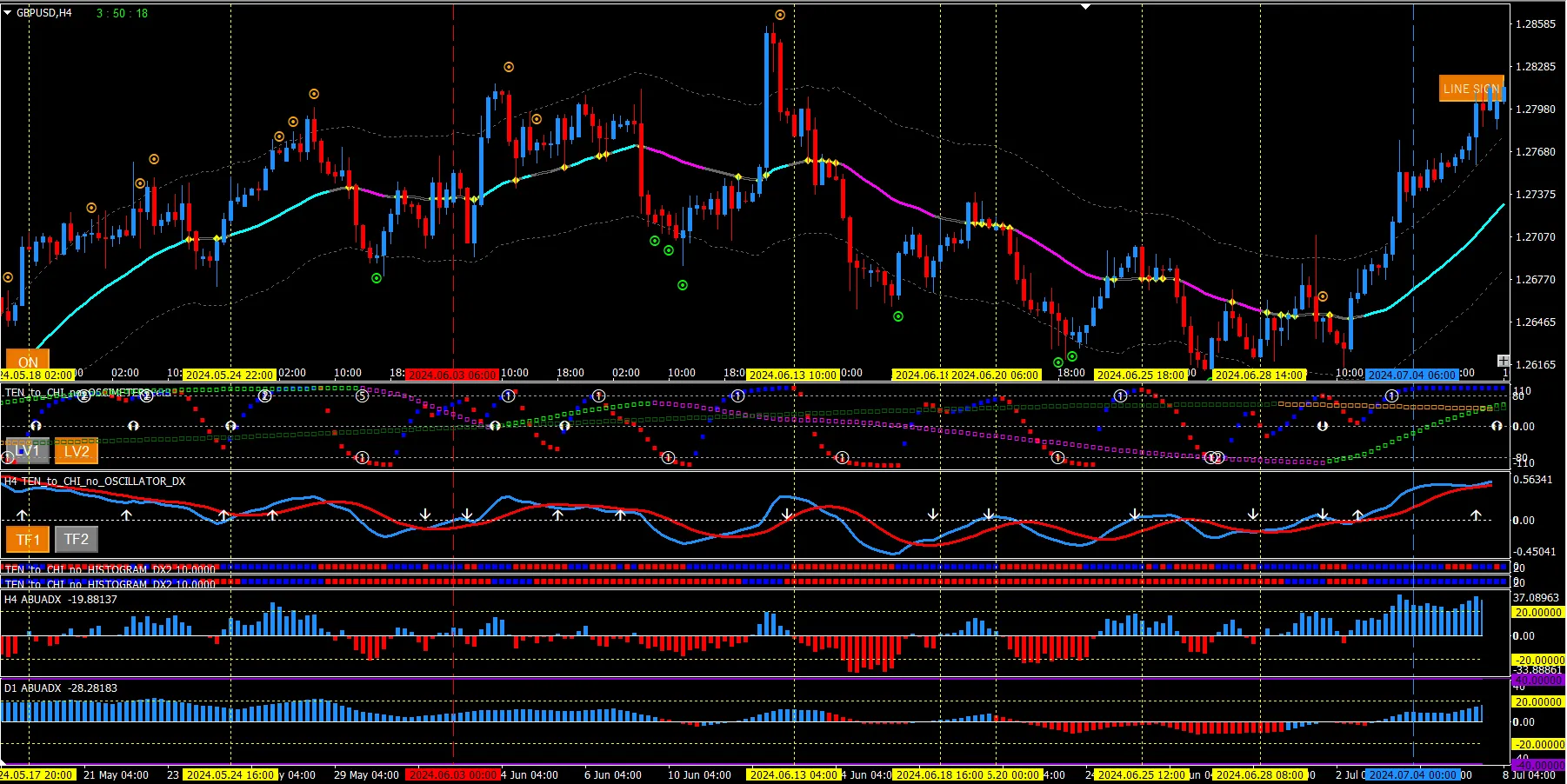This screenshot has height=784, width=1567.
Task: Click the LINE SIGN button
Action: [x=1471, y=89]
